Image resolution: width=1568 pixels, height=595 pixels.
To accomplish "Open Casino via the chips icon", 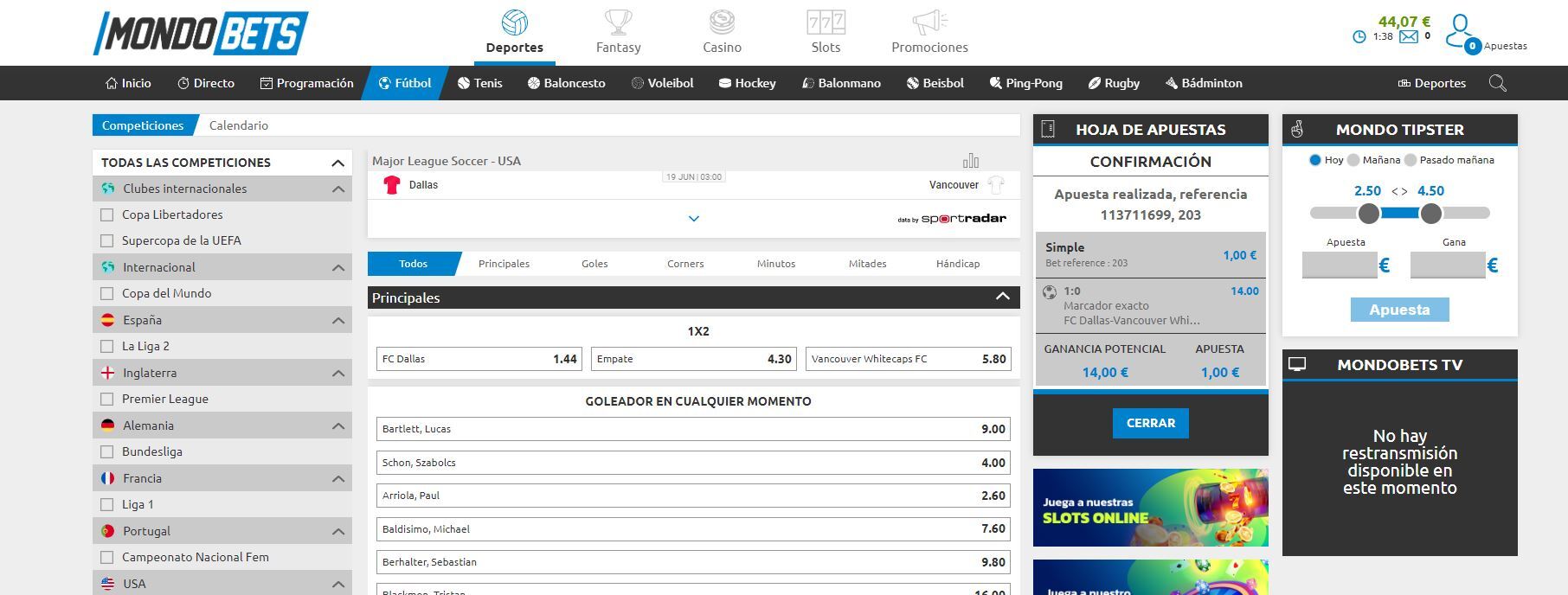I will coord(722,22).
